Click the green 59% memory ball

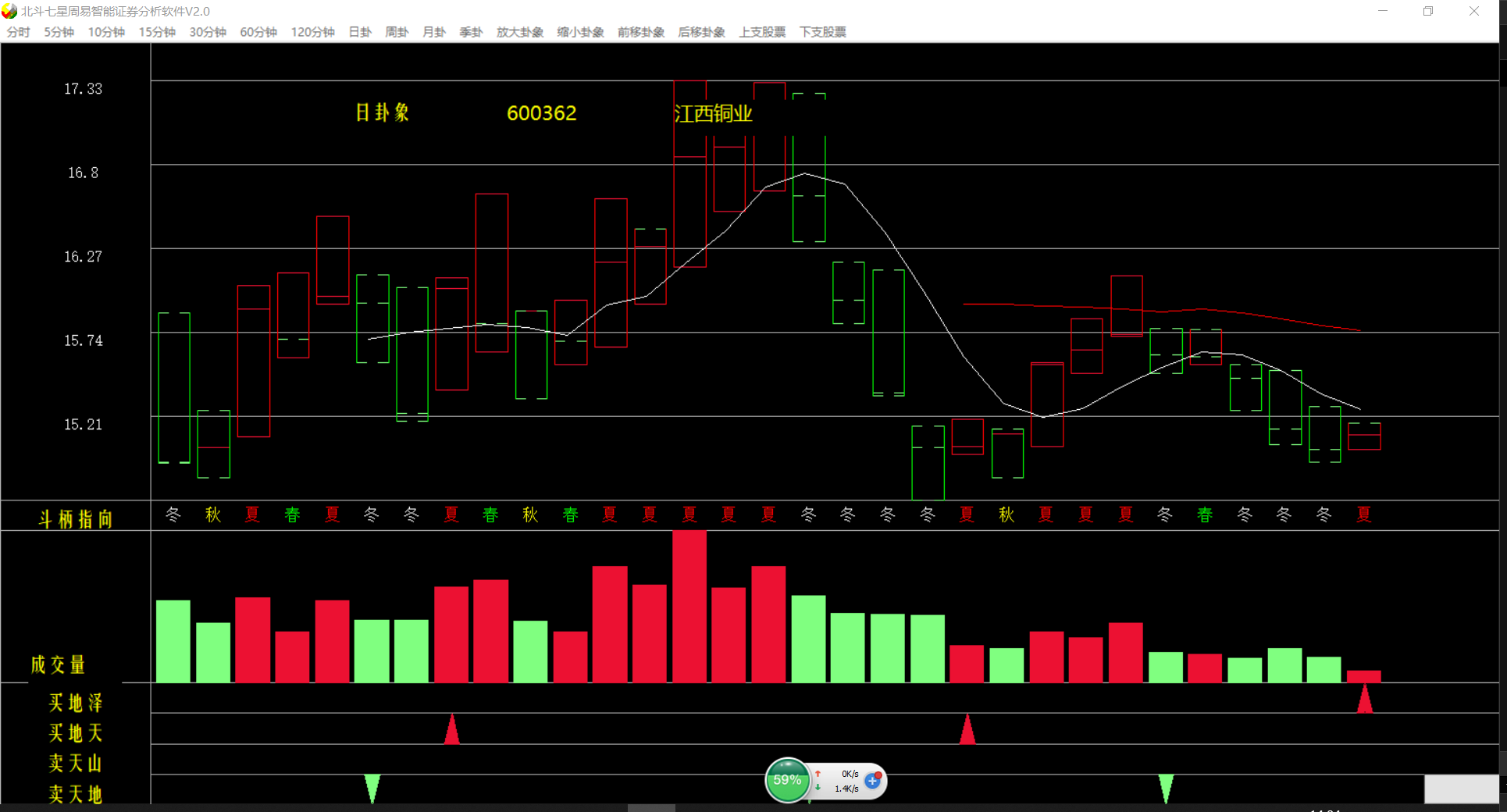click(787, 780)
